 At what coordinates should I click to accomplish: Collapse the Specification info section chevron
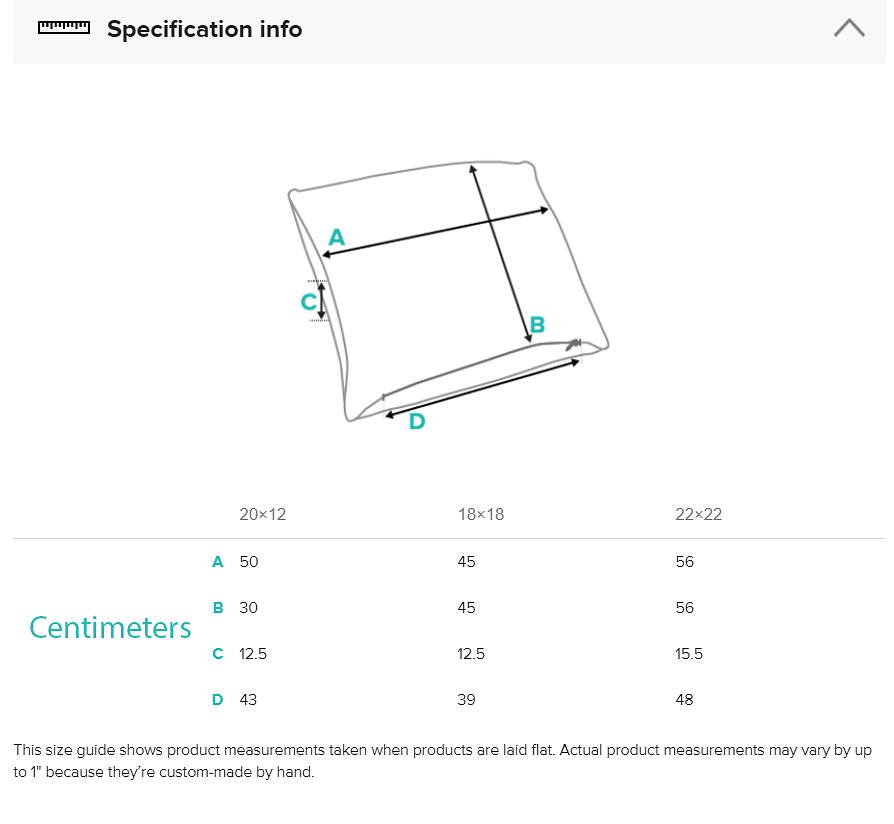pyautogui.click(x=849, y=28)
